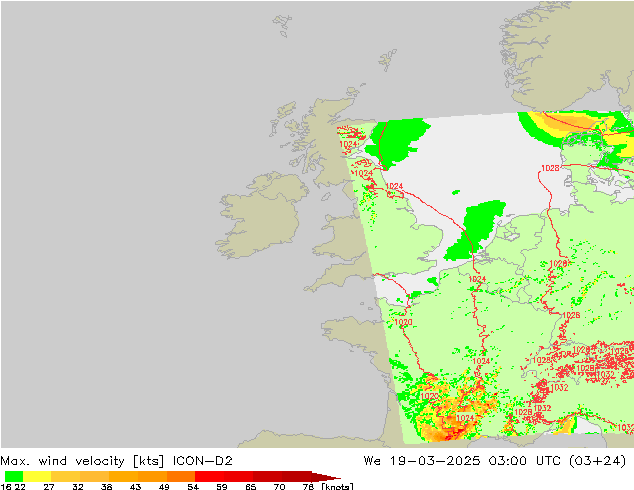
Task: Click the '54' legend scale value
Action: tap(193, 486)
